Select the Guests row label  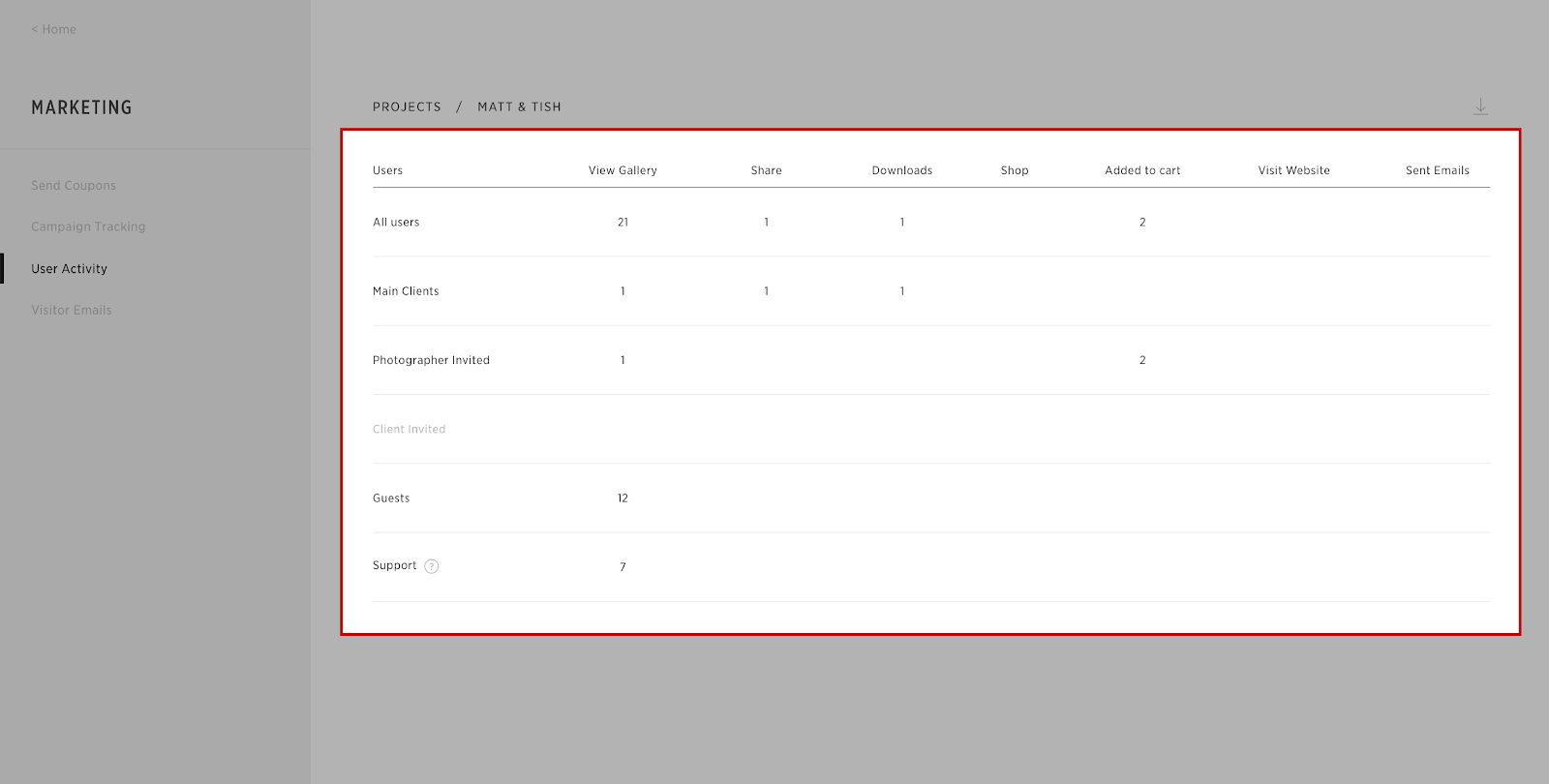[391, 498]
